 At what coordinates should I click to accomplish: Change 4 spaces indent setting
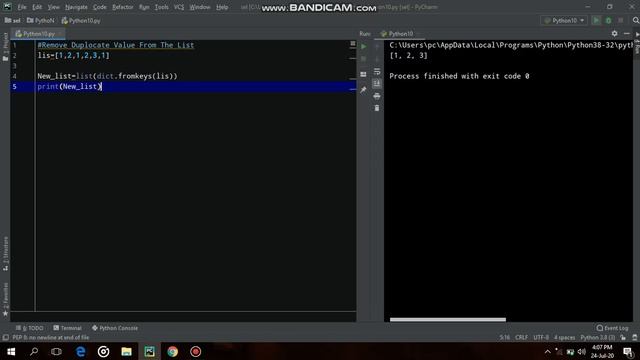pos(564,338)
